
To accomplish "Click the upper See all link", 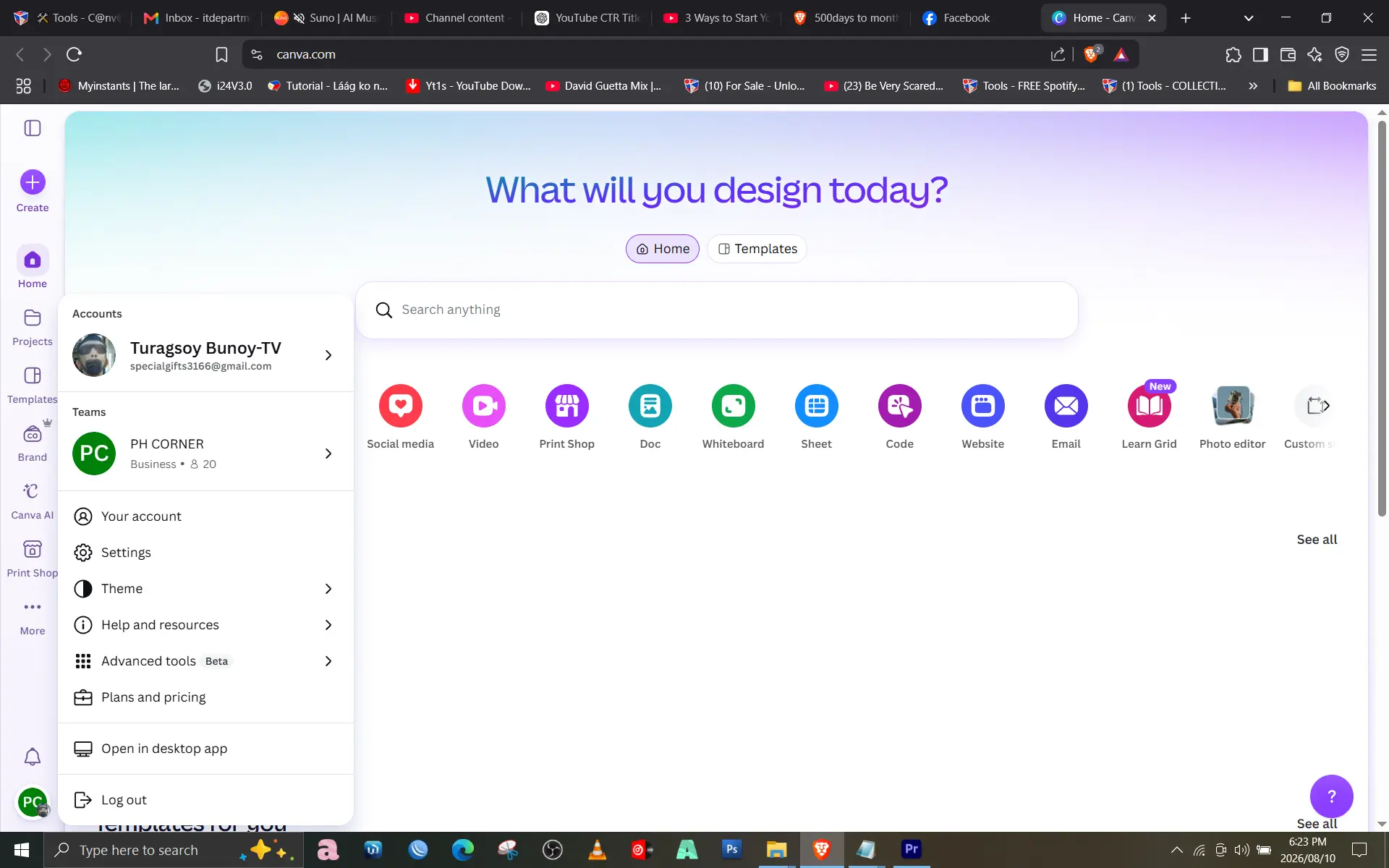I will click(1317, 540).
